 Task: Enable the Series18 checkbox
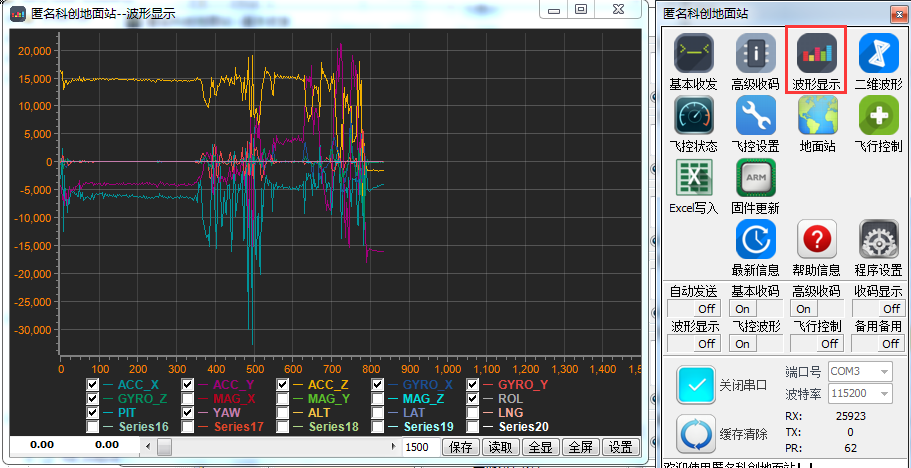coord(282,427)
